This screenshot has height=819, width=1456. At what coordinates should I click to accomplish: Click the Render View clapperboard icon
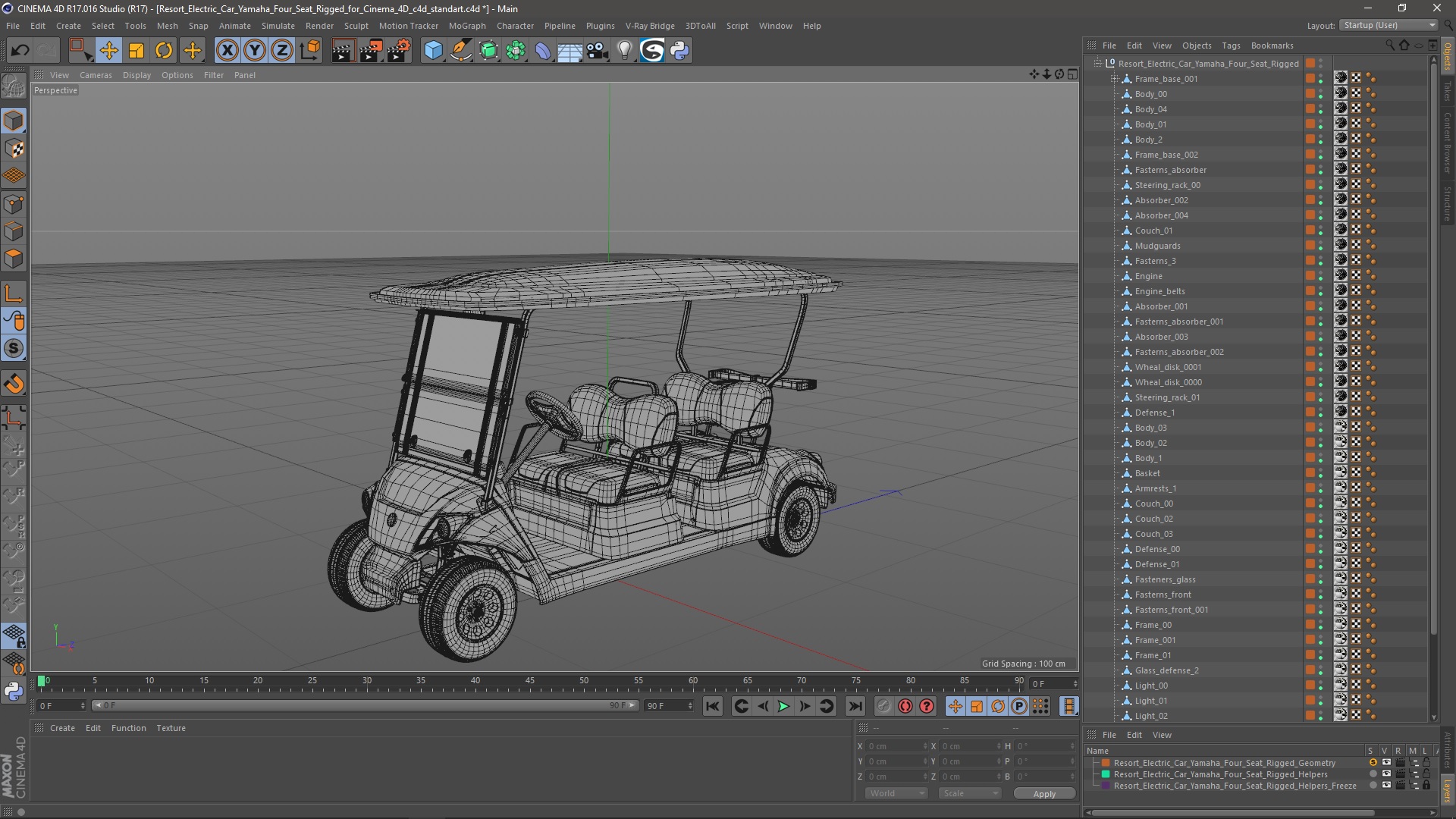coord(343,51)
